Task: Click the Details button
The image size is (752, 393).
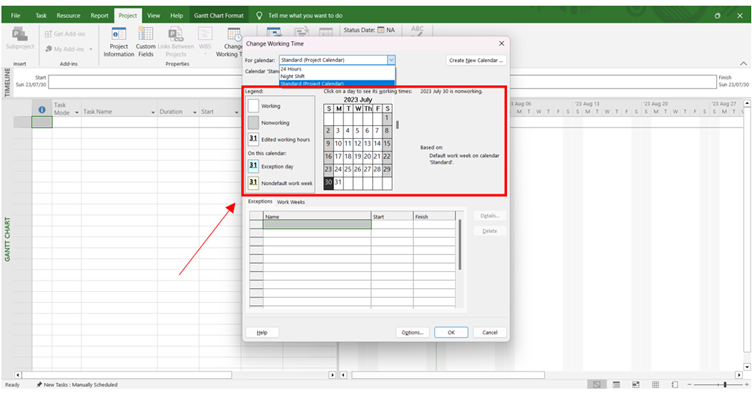Action: pos(490,215)
